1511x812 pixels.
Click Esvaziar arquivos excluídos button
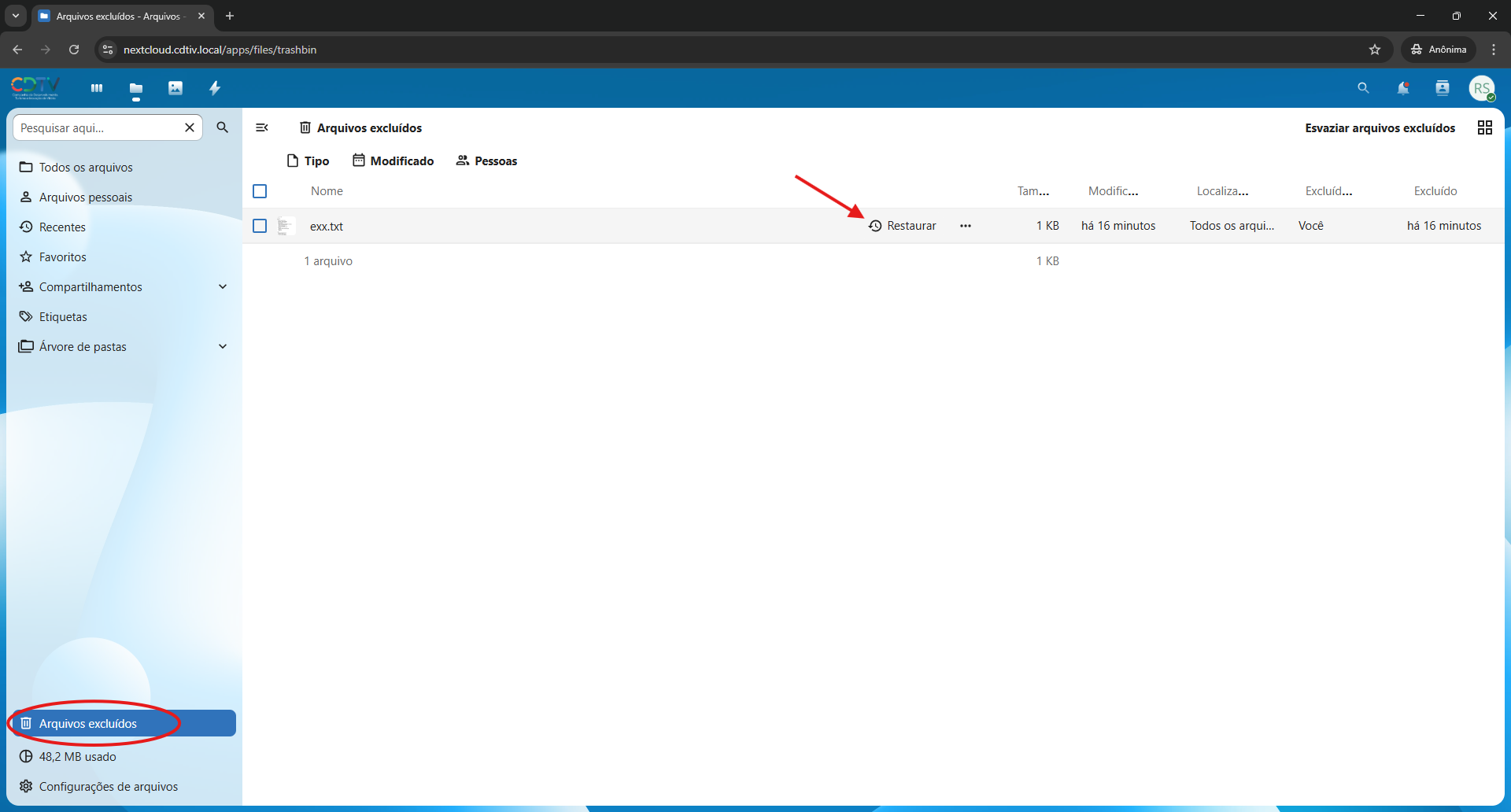click(x=1380, y=127)
